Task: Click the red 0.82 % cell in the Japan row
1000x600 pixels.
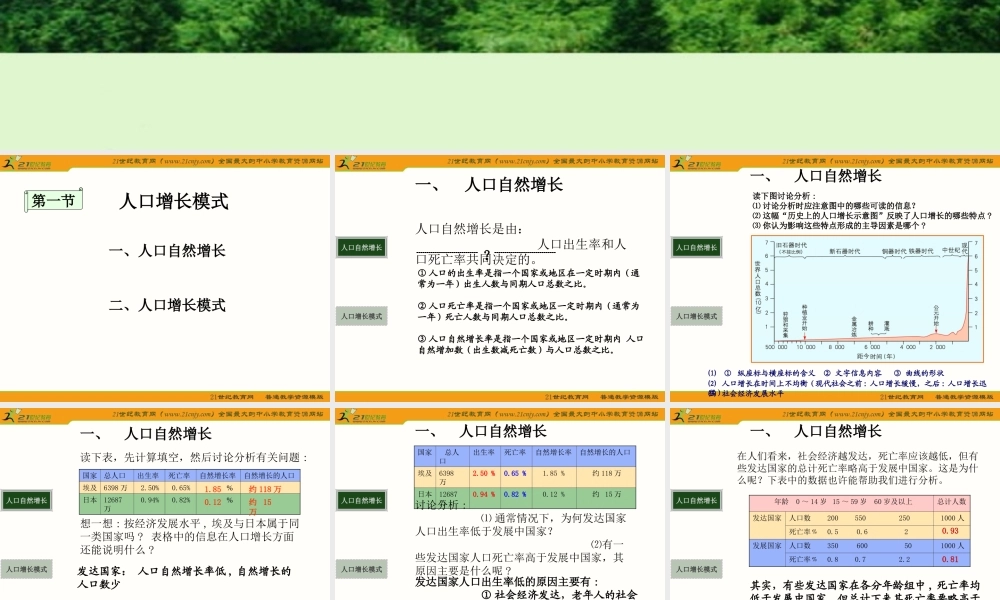Action: pyautogui.click(x=515, y=495)
